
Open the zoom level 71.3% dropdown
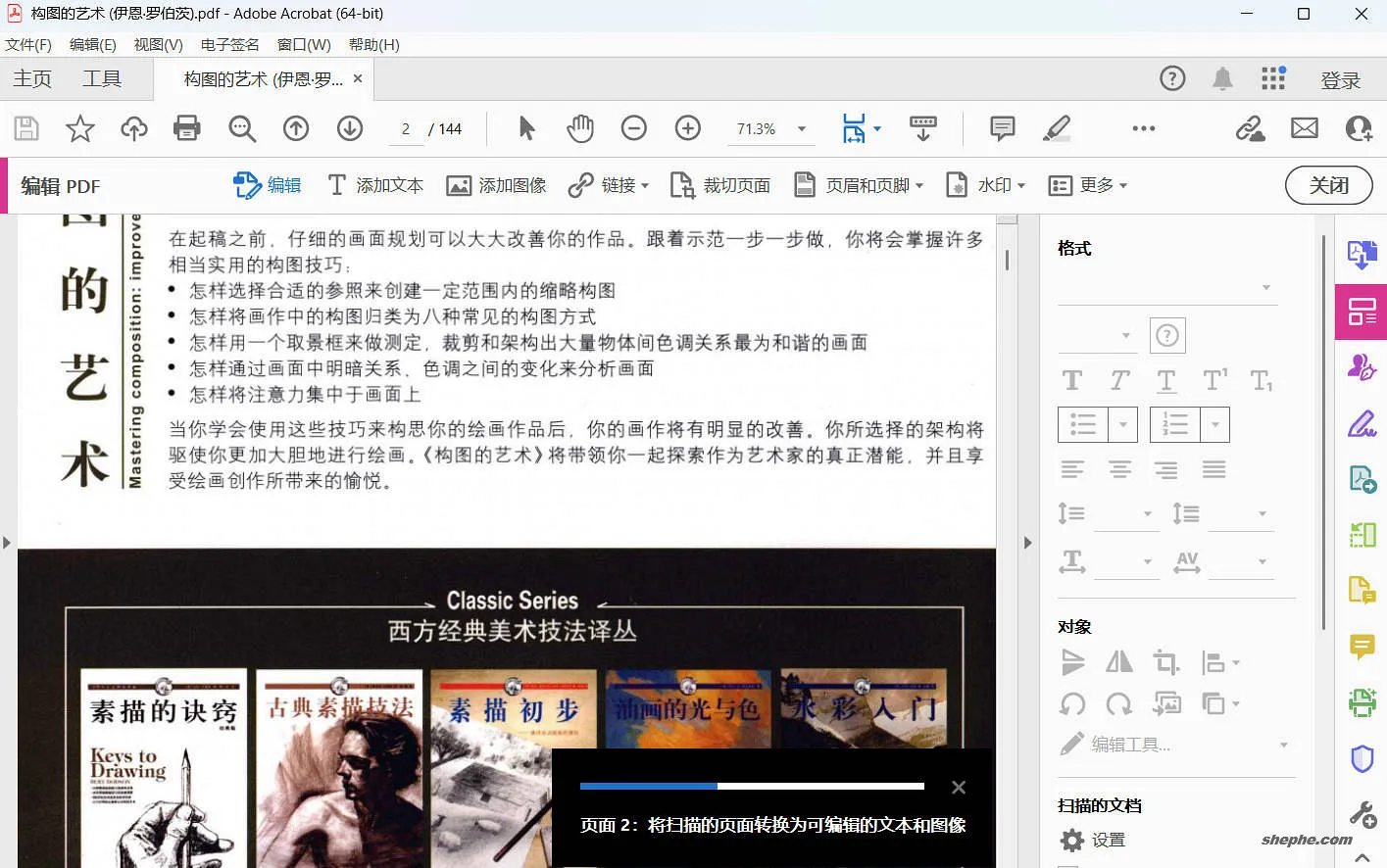click(x=802, y=129)
